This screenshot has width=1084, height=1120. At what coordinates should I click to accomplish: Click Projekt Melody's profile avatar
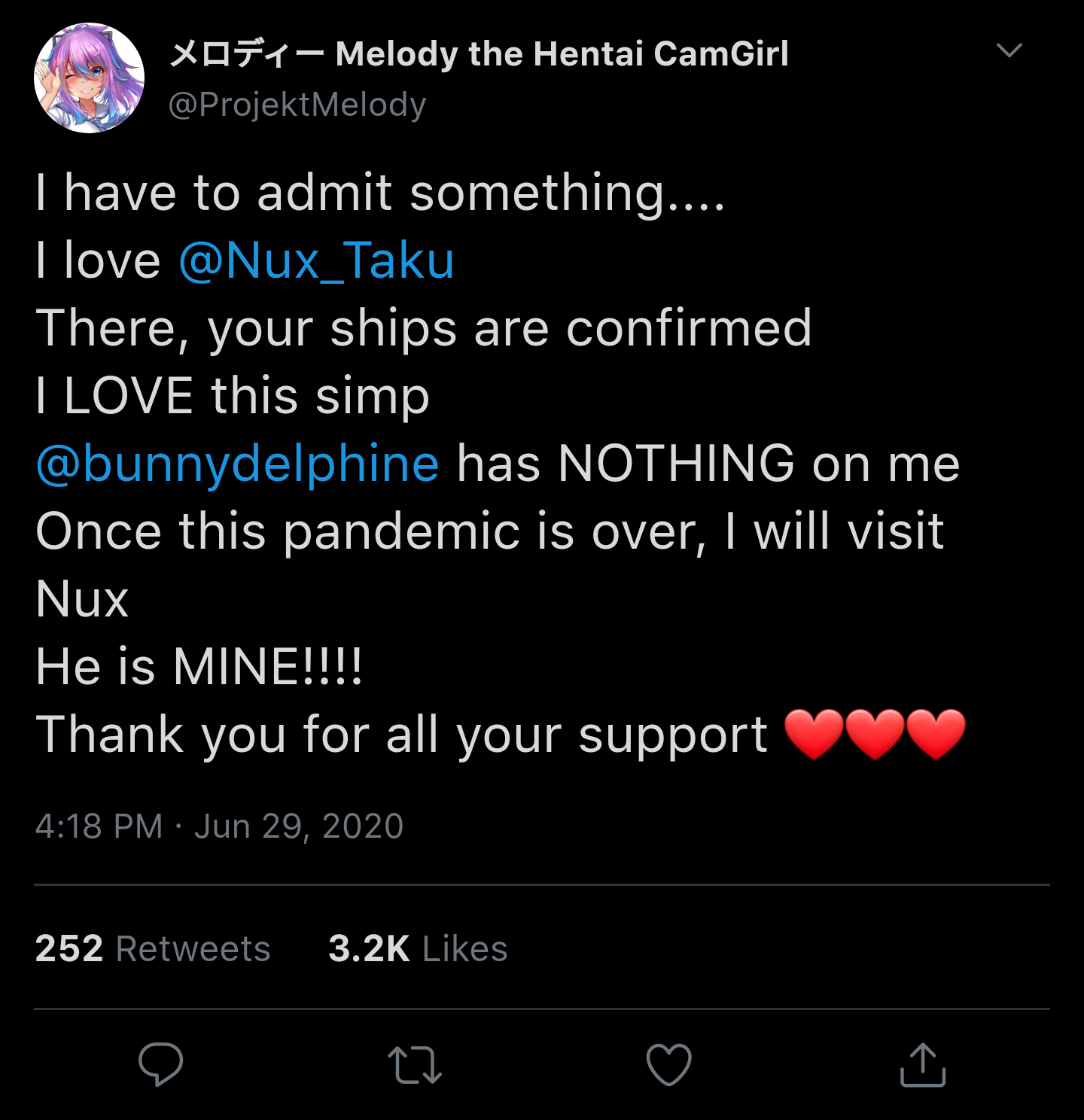click(x=90, y=79)
